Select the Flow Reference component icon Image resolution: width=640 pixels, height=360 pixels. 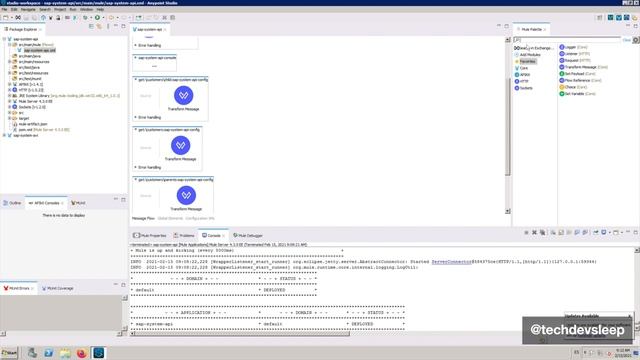[562, 80]
